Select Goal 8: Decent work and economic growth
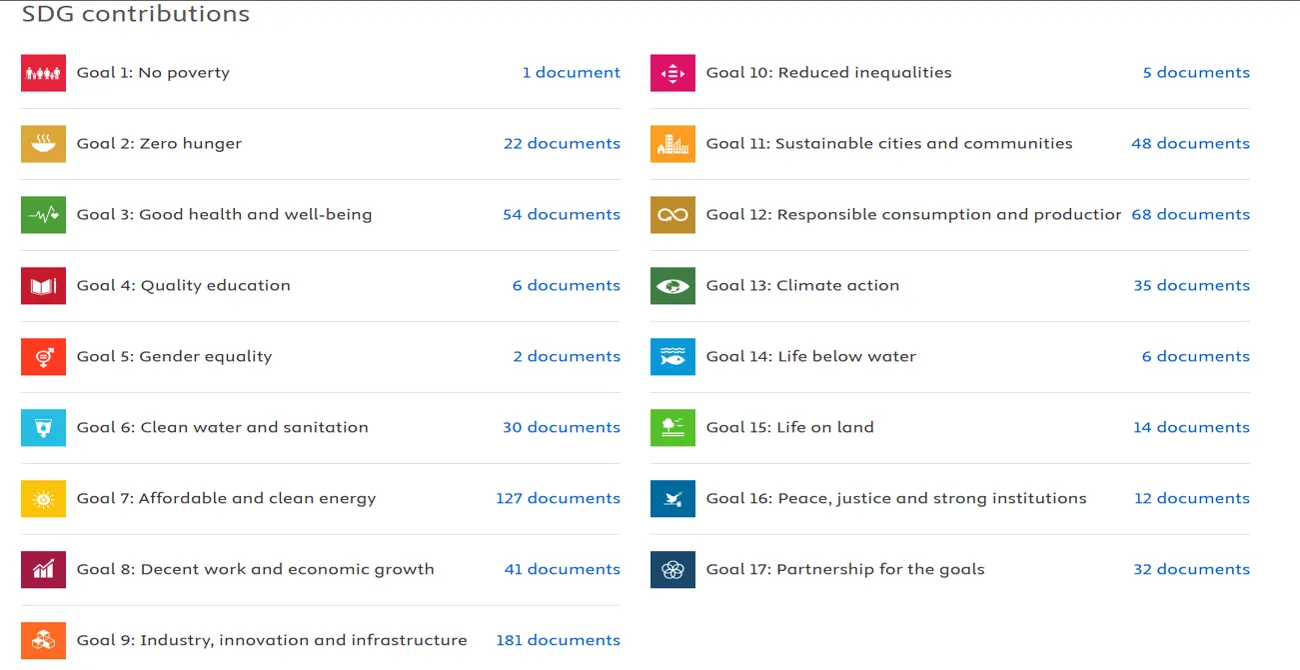Screen dimensions: 1300x670 pos(255,569)
